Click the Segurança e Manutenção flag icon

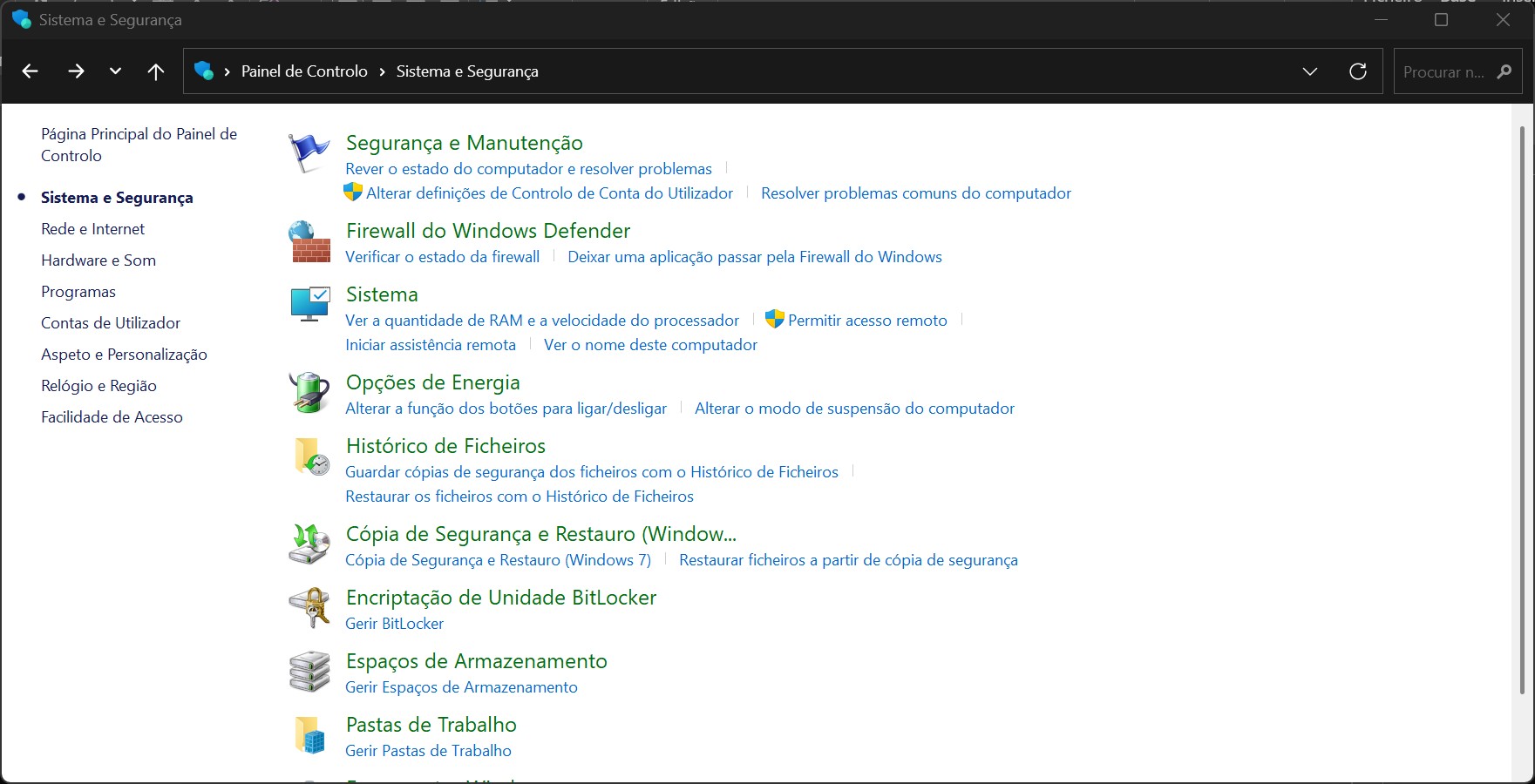click(x=309, y=153)
